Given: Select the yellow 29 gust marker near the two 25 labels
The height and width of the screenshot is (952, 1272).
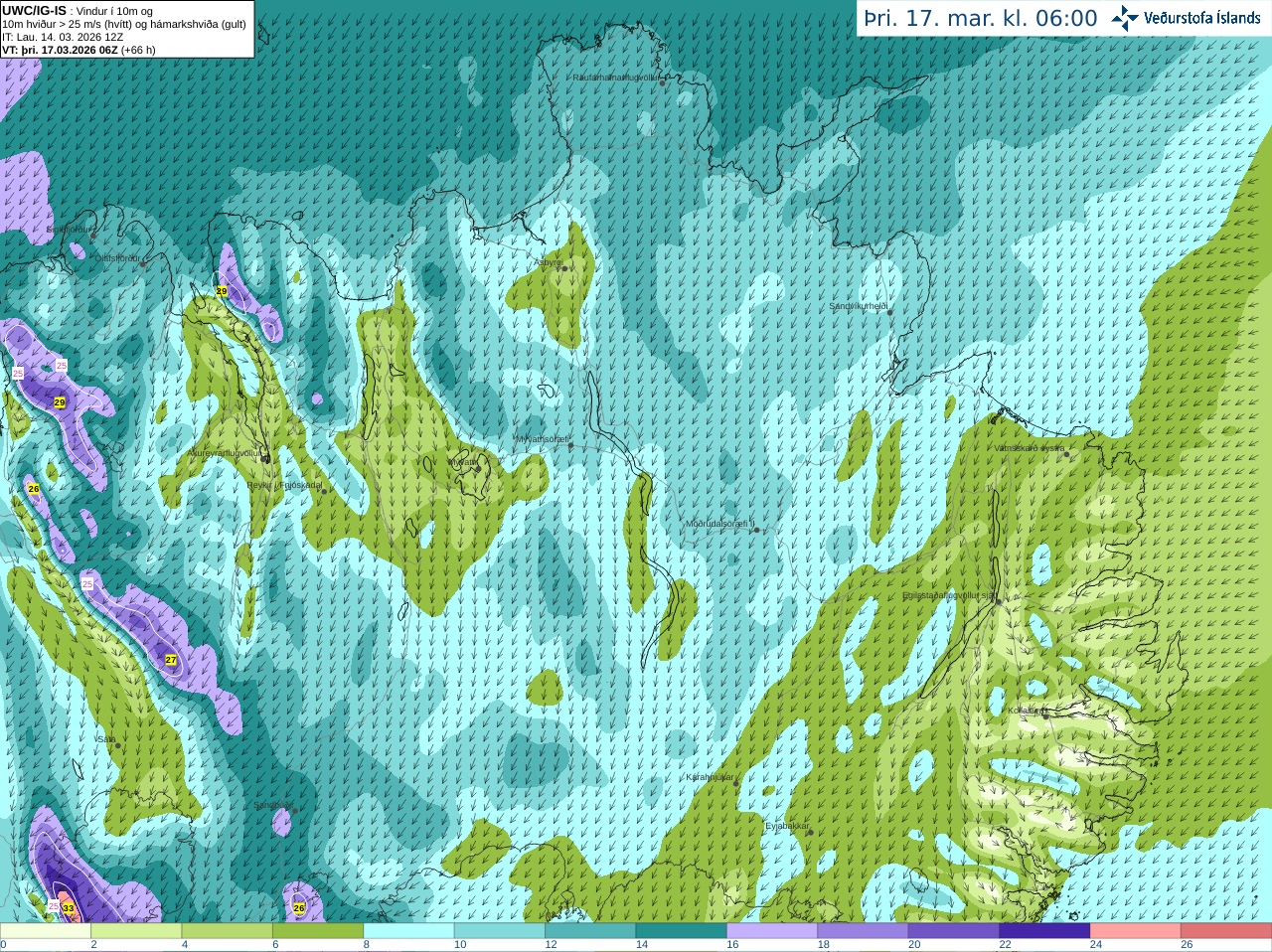Looking at the screenshot, I should point(60,402).
